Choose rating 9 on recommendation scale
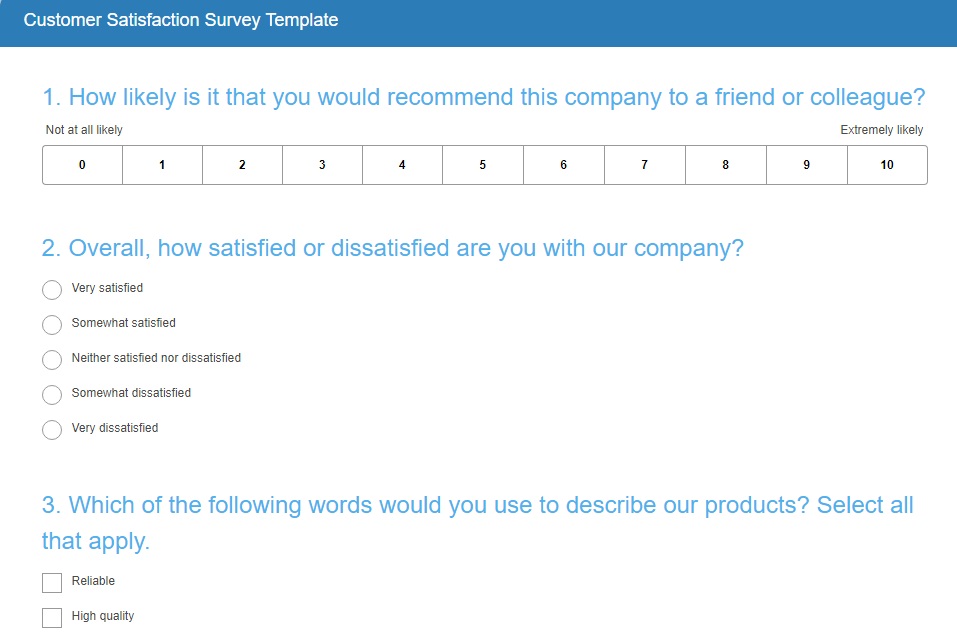This screenshot has width=957, height=633. (807, 165)
